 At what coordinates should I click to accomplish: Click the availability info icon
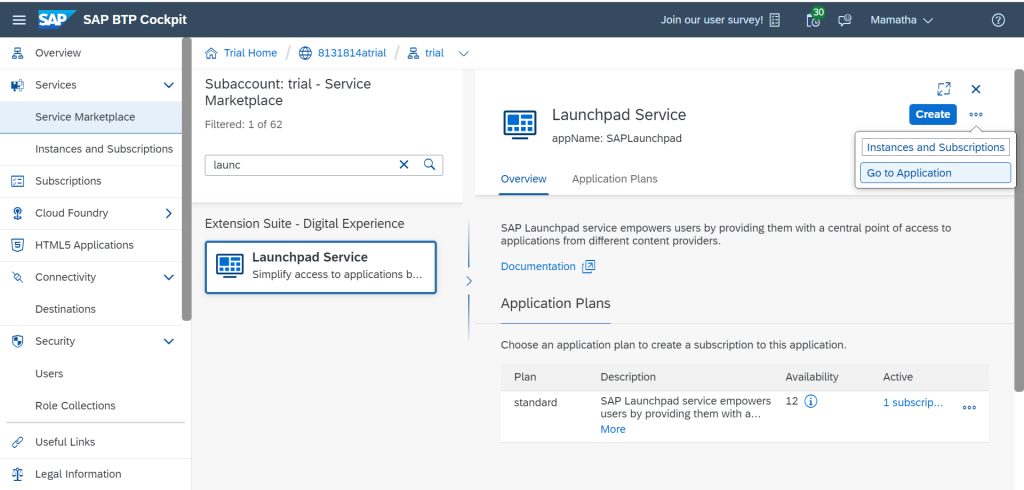point(810,401)
